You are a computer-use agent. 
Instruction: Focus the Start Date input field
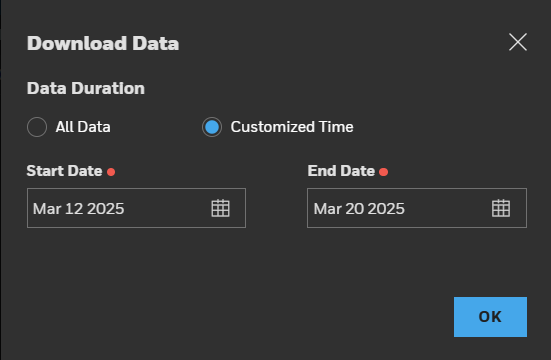[136, 208]
